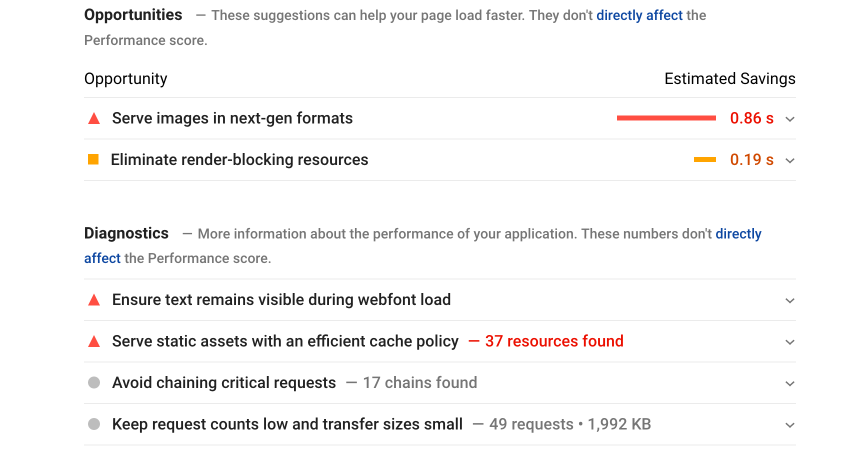Expand Keep request counts low chevron
This screenshot has height=462, width=856.
(789, 425)
